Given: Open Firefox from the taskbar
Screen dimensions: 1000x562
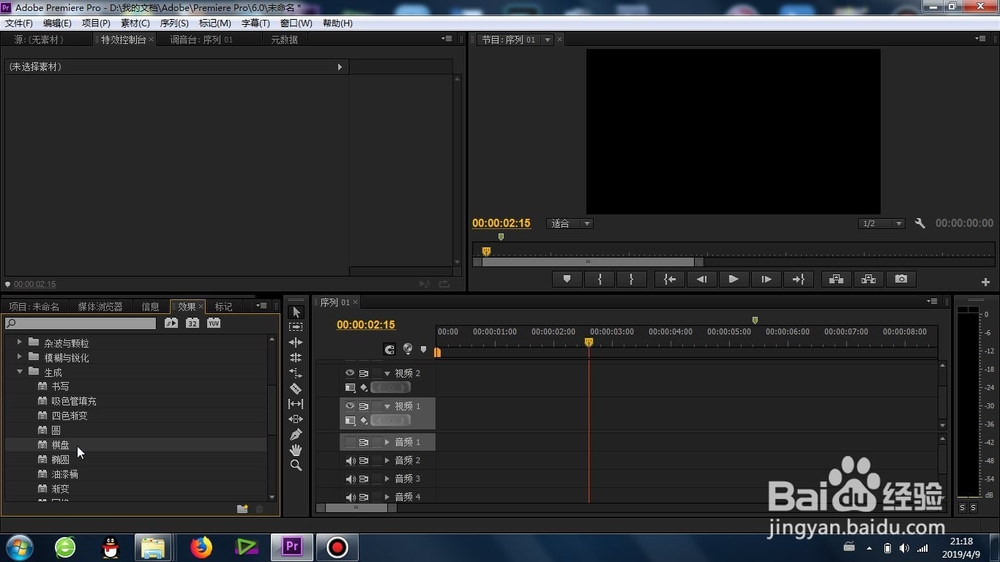Looking at the screenshot, I should point(201,547).
